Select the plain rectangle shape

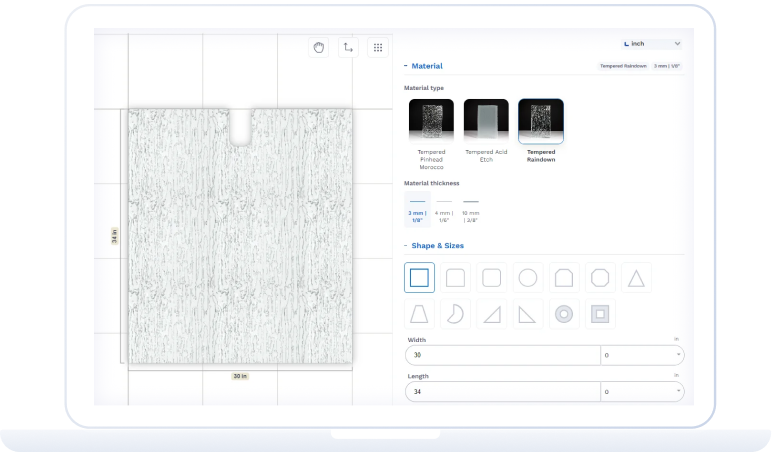point(419,278)
